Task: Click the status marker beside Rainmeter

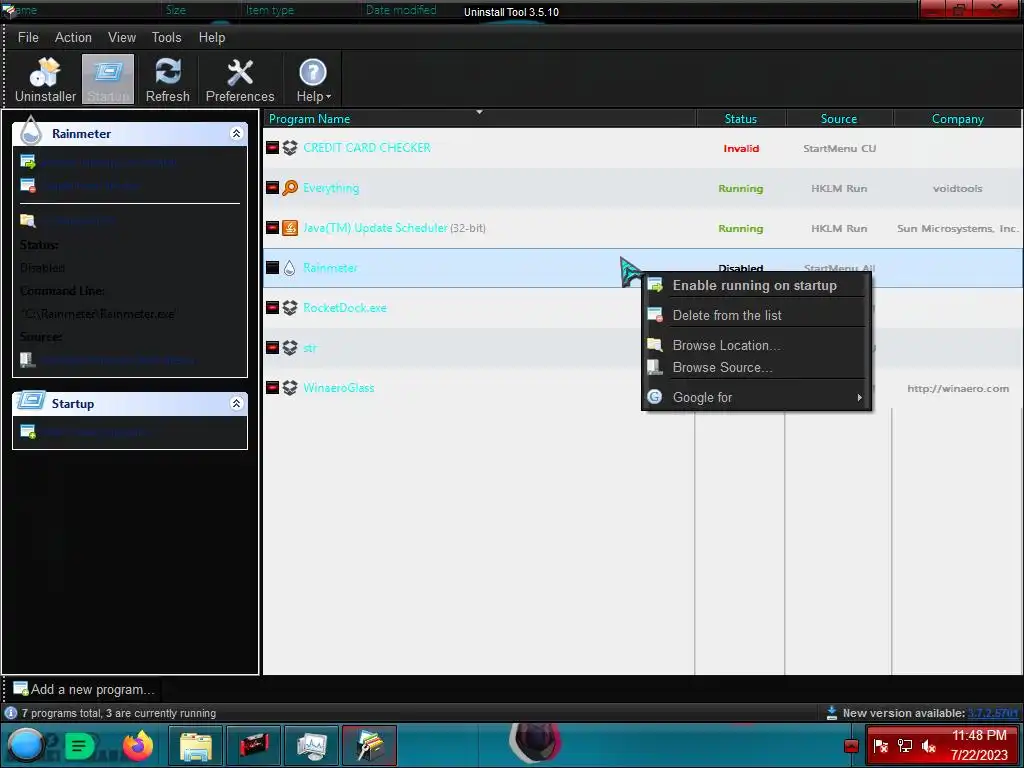Action: coord(272,268)
